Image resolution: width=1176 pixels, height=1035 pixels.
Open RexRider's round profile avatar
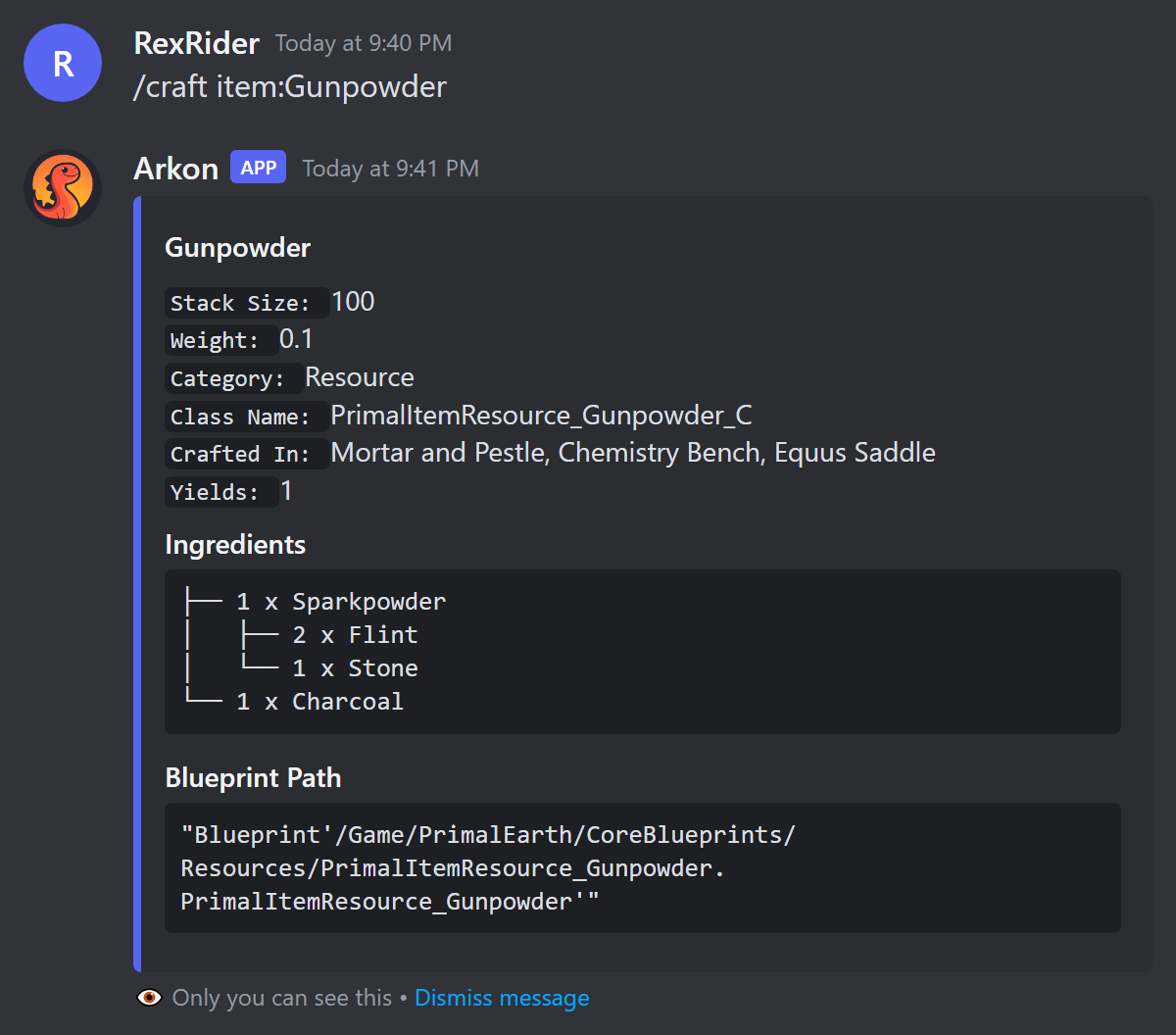[63, 63]
